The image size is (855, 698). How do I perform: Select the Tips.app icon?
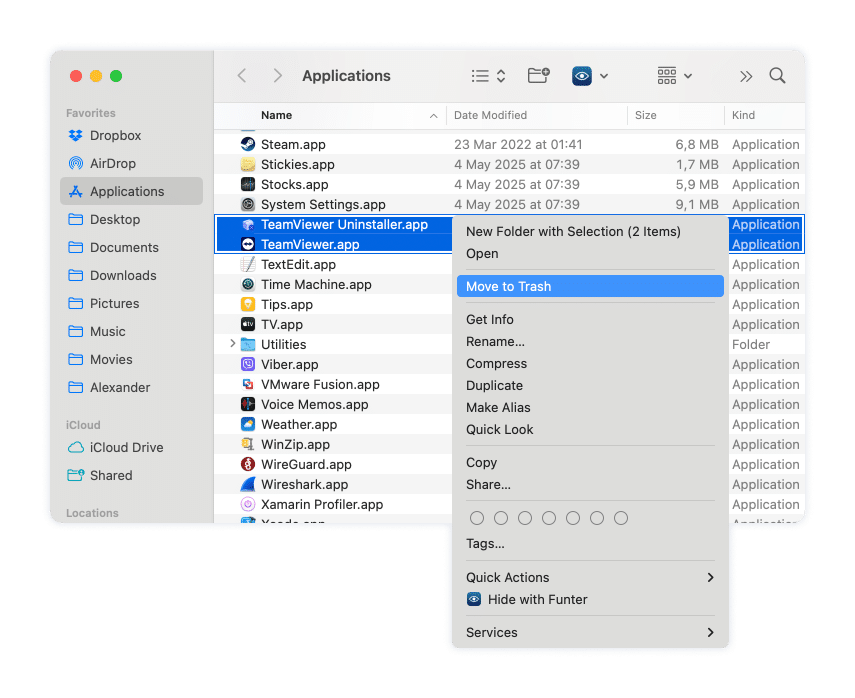click(248, 304)
